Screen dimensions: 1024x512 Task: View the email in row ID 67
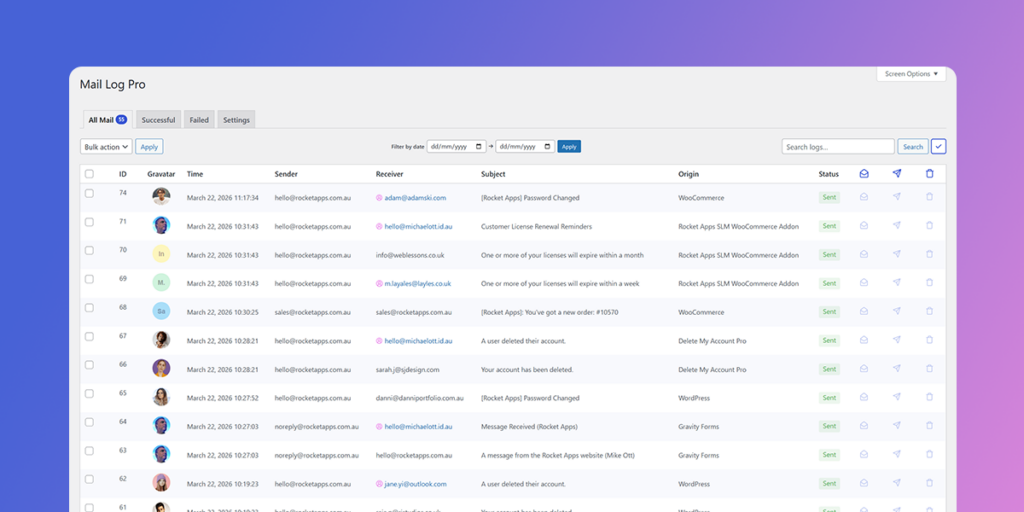[x=864, y=340]
